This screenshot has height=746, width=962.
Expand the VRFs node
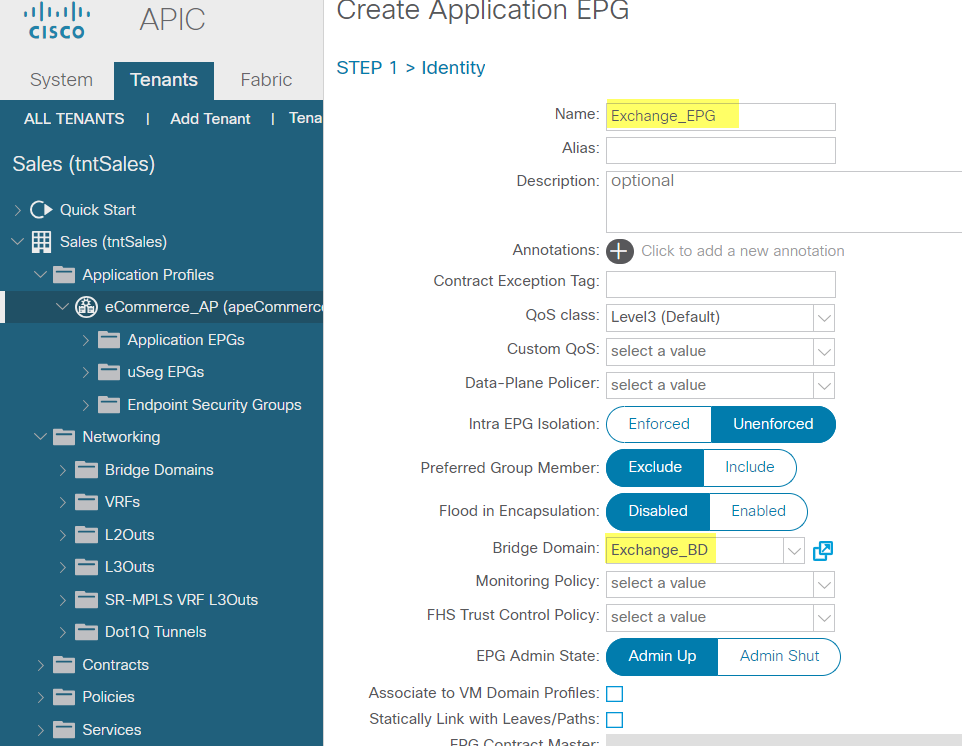[x=63, y=502]
